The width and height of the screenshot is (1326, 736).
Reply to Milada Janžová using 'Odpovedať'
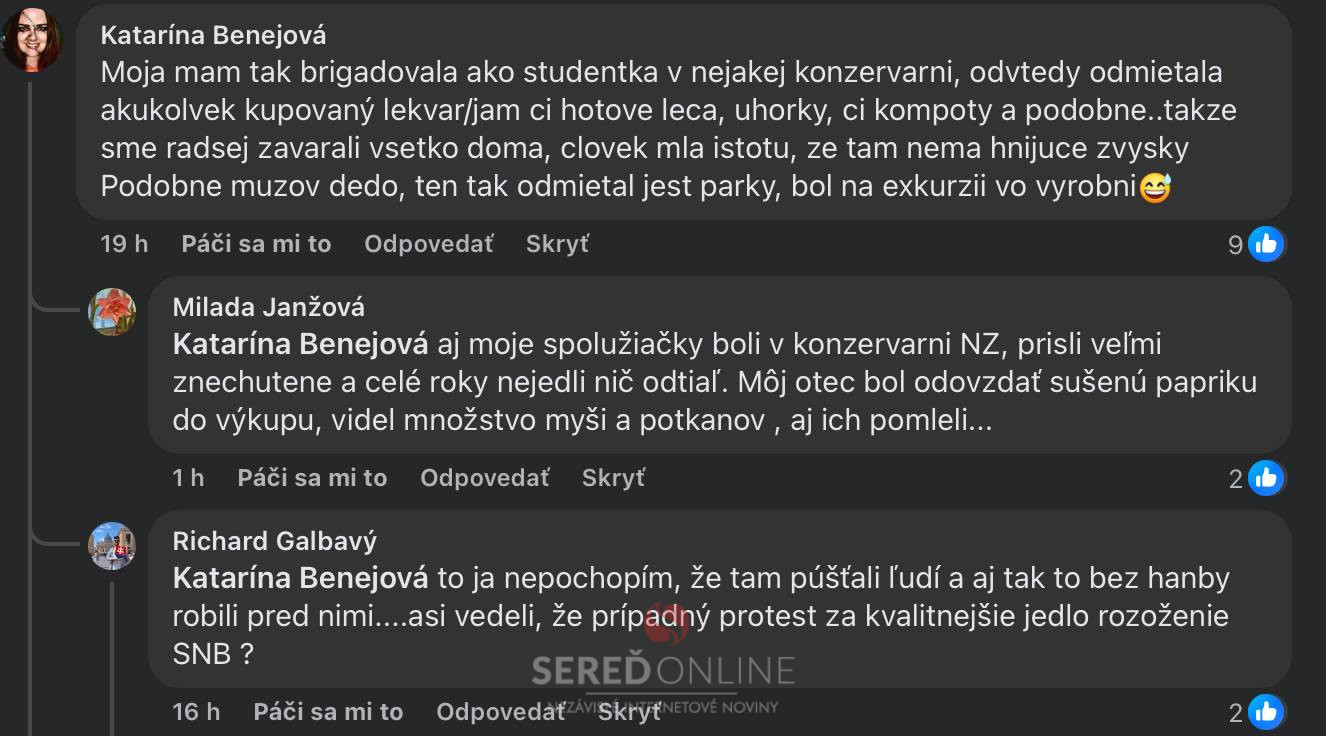click(484, 478)
